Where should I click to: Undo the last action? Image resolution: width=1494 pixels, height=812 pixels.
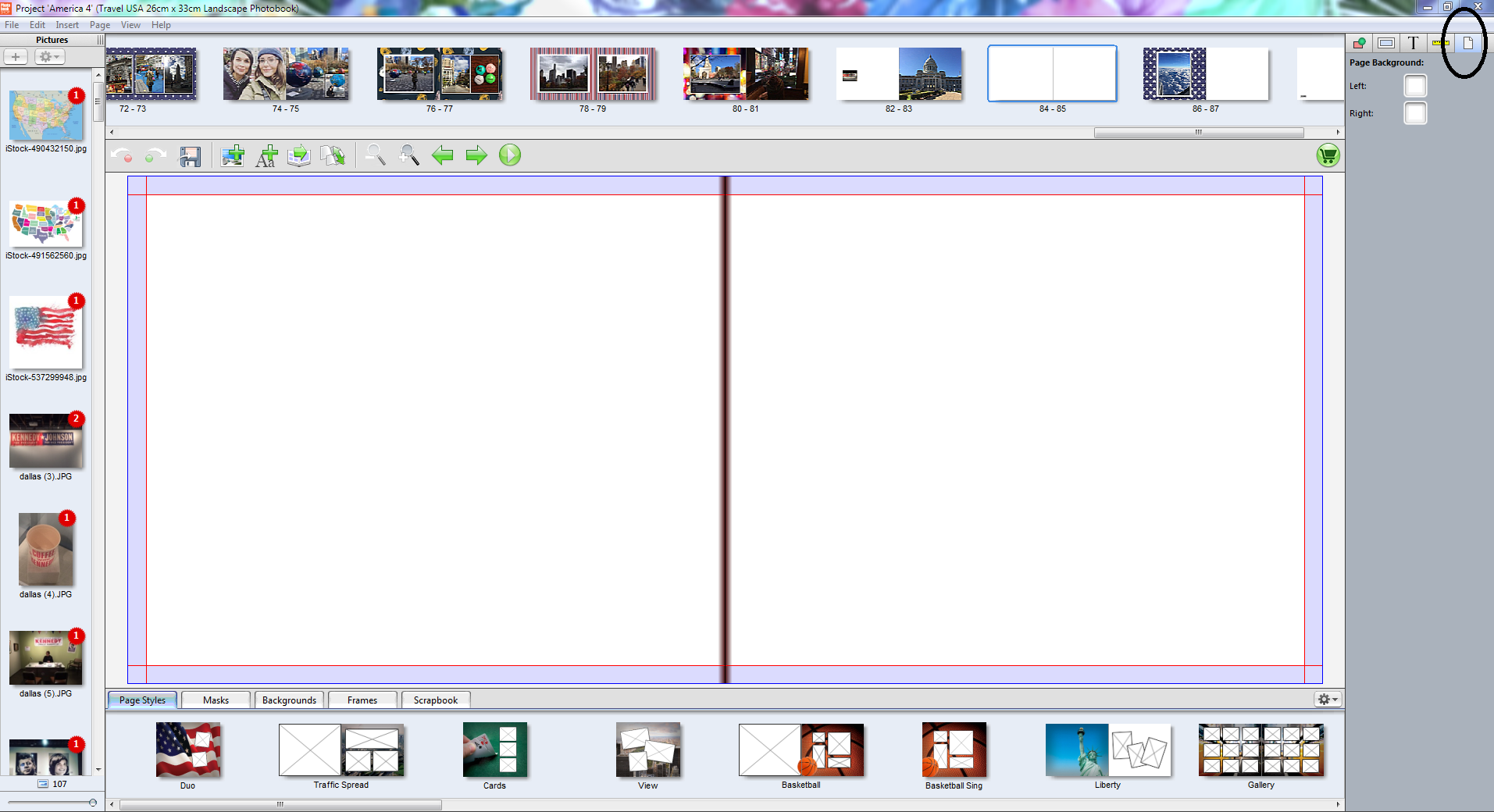(122, 155)
